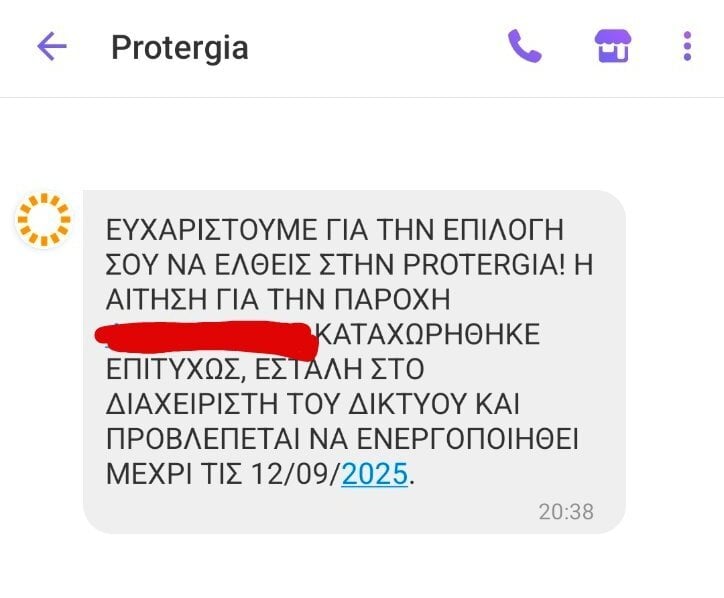The image size is (724, 598).
Task: Tap the words ΣΟΥ ΝΑ ΕΛΘΕΙΣ ΣΤΗΝ
Action: tap(251, 265)
